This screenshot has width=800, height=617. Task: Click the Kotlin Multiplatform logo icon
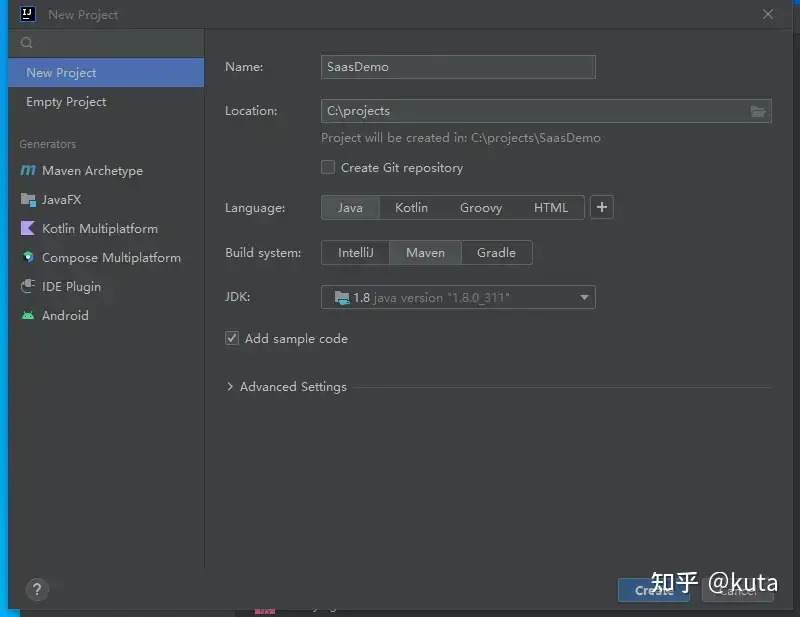pyautogui.click(x=28, y=228)
